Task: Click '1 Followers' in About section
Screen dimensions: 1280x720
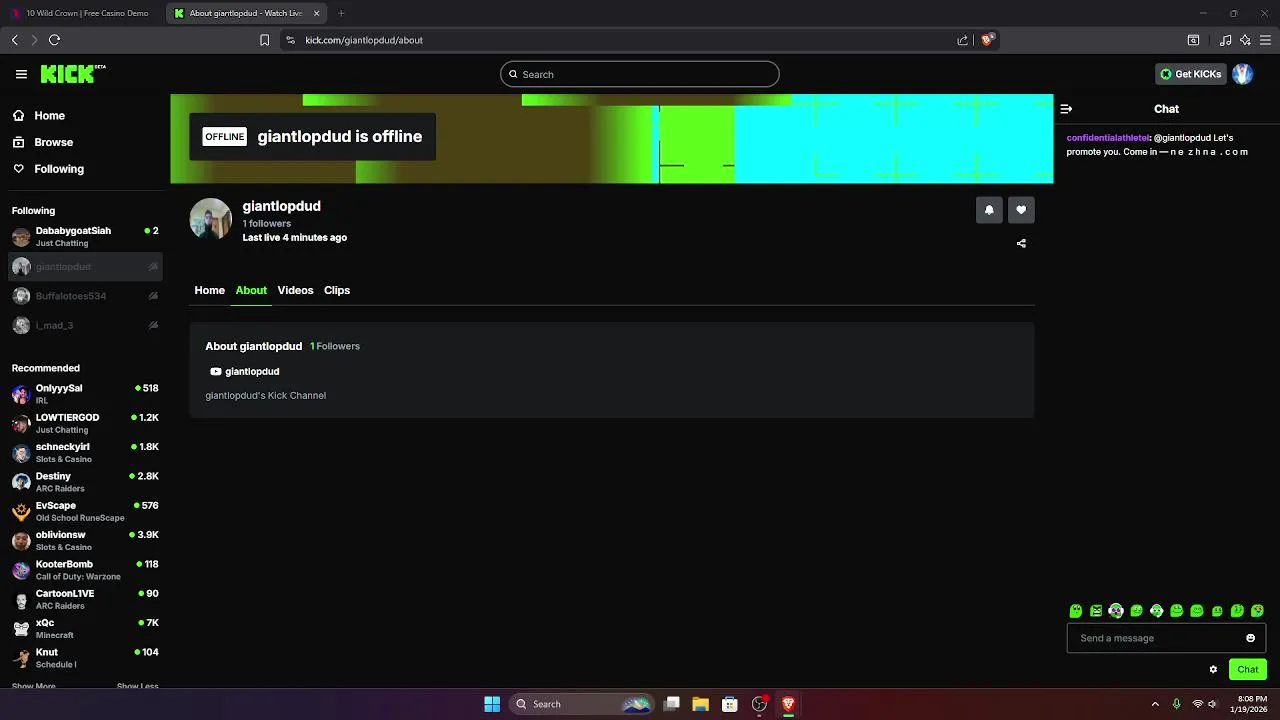Action: pos(335,346)
